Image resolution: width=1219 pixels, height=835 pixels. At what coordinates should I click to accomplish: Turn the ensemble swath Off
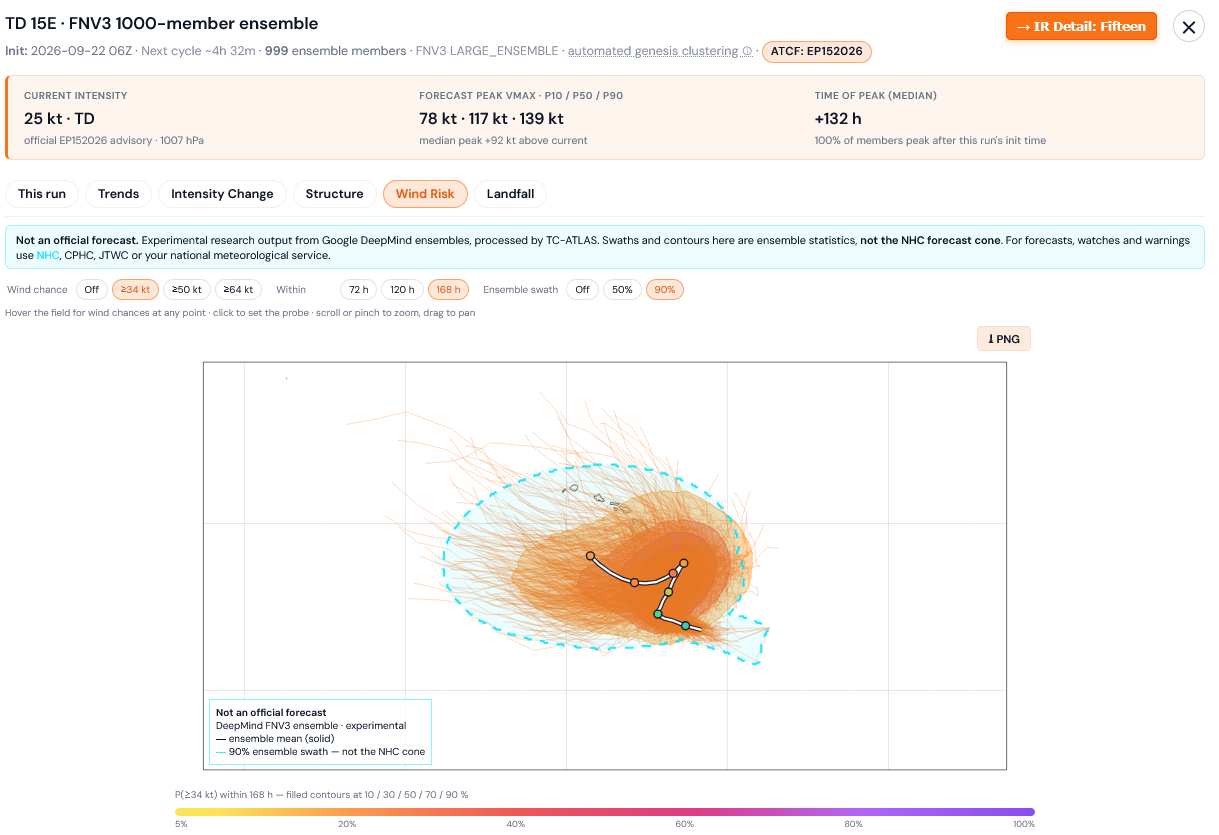(581, 290)
